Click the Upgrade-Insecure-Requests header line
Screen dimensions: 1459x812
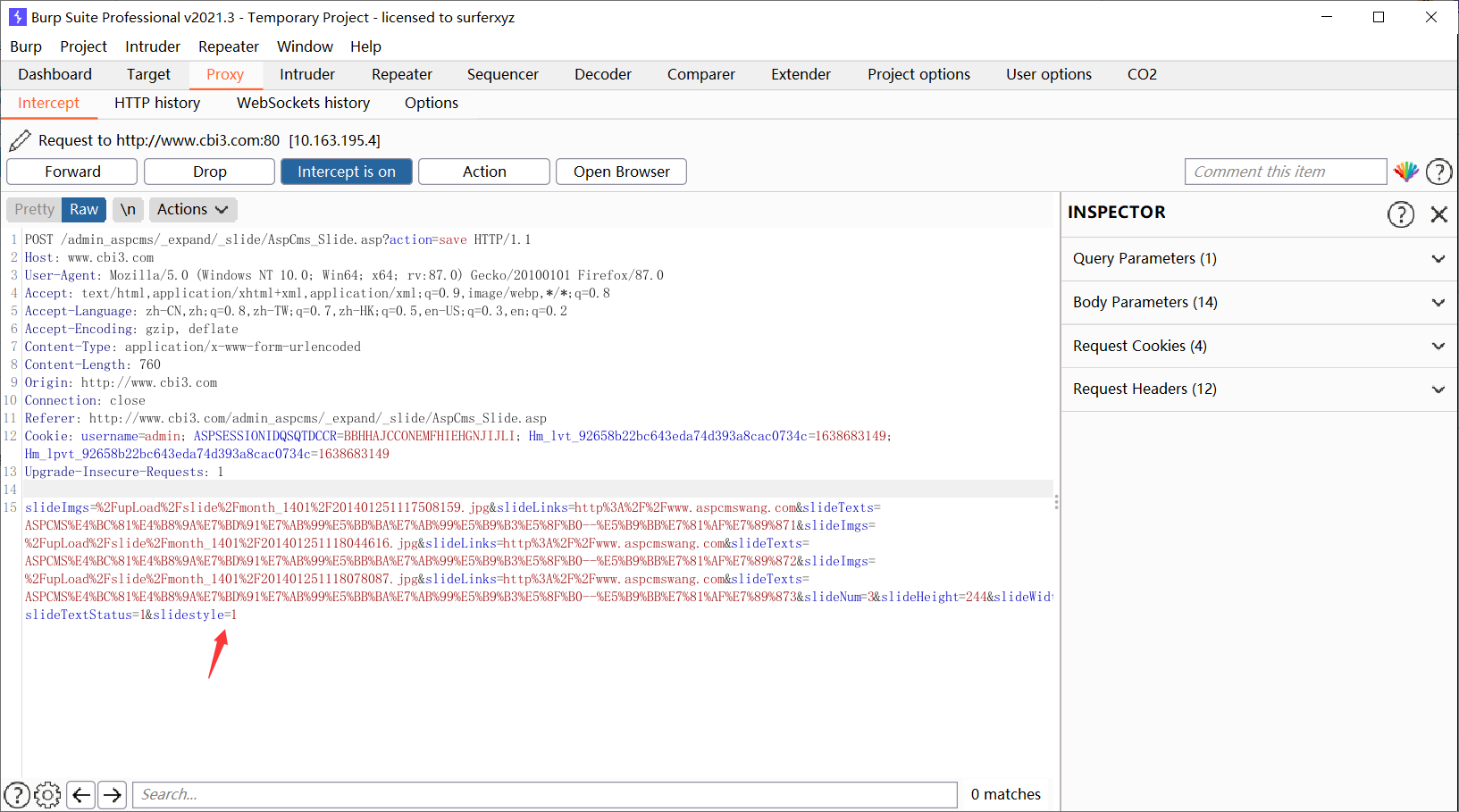(x=124, y=472)
